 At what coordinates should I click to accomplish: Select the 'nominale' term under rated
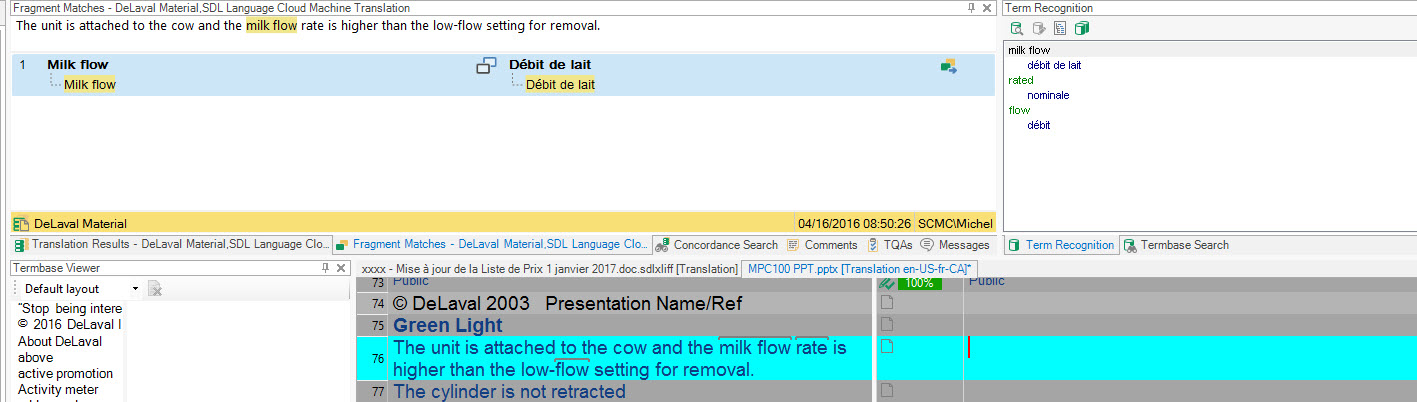point(1048,95)
